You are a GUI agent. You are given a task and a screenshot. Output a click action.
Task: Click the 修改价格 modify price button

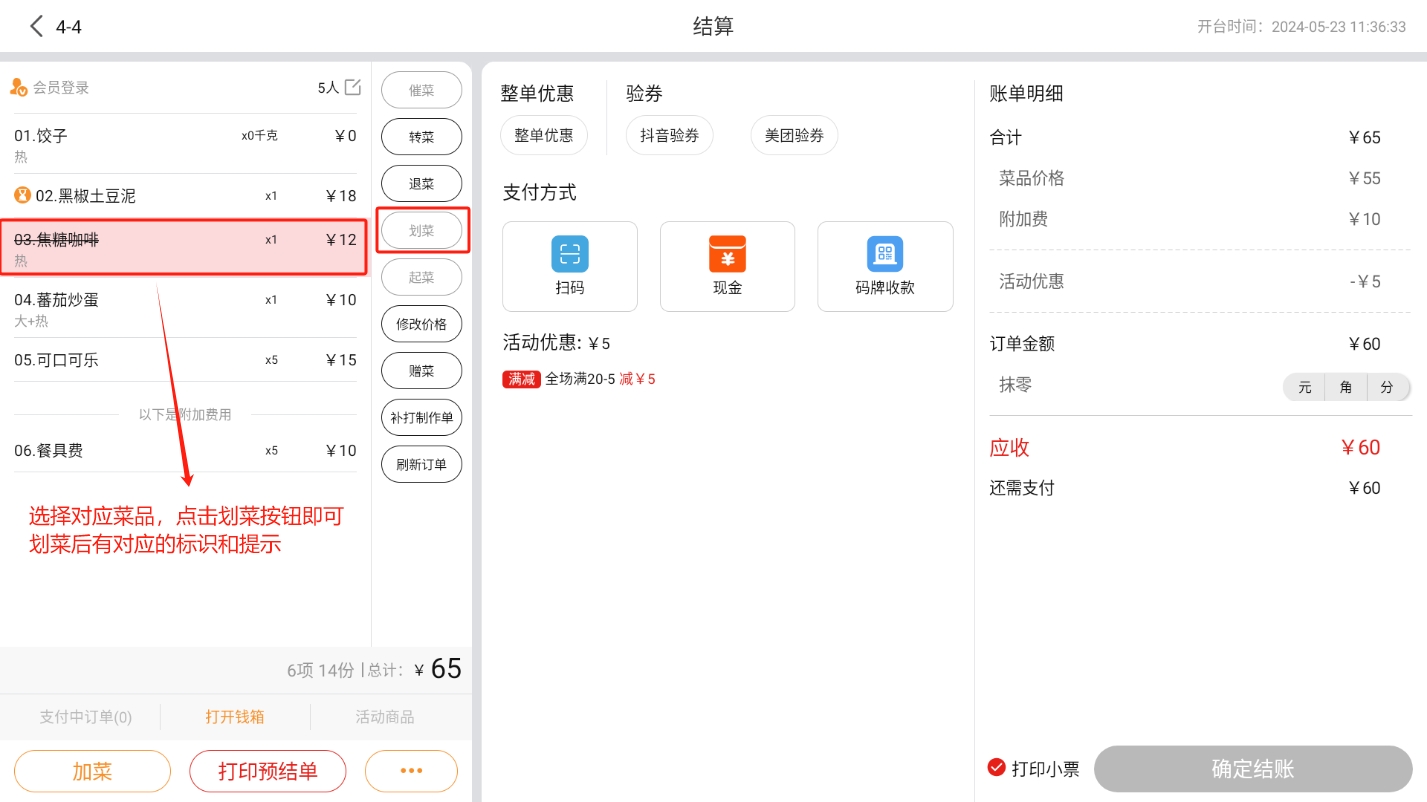pyautogui.click(x=421, y=324)
